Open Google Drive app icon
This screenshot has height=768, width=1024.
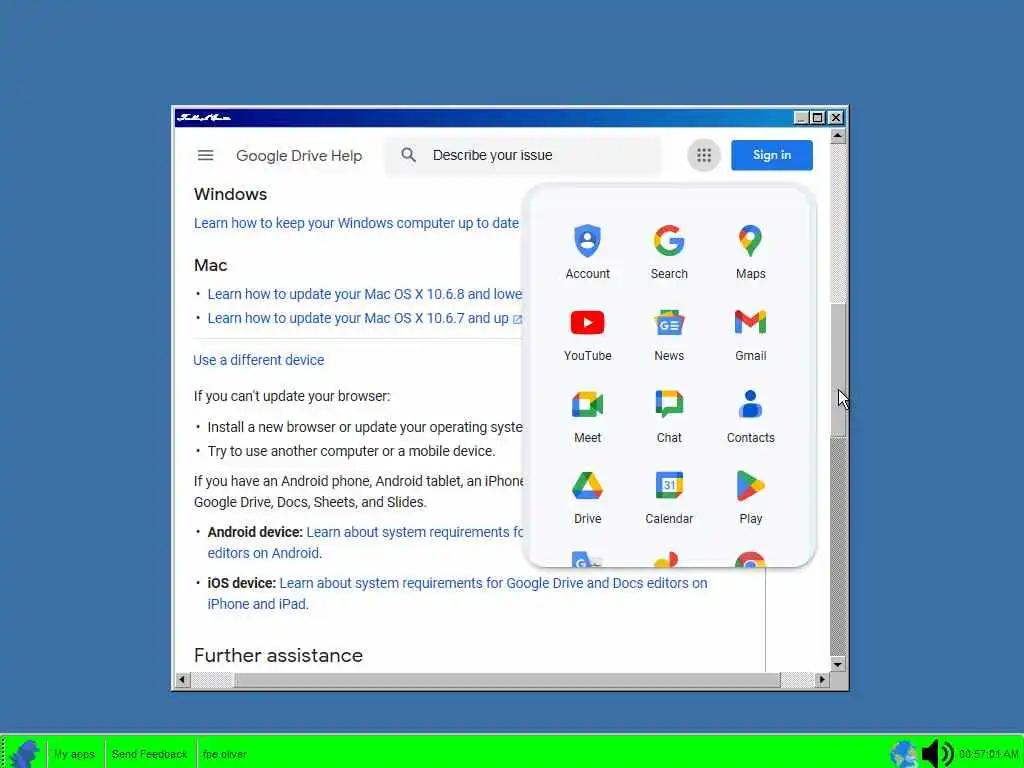tap(587, 498)
